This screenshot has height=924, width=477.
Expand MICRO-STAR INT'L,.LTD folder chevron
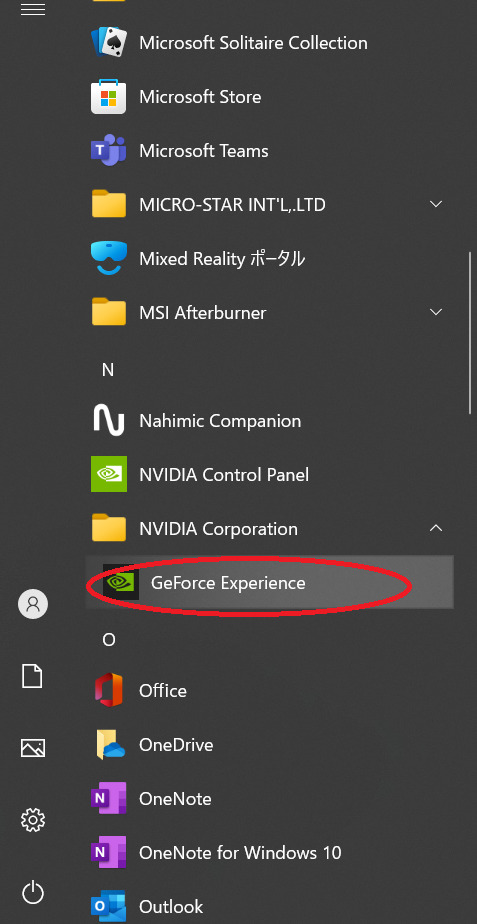pyautogui.click(x=436, y=204)
